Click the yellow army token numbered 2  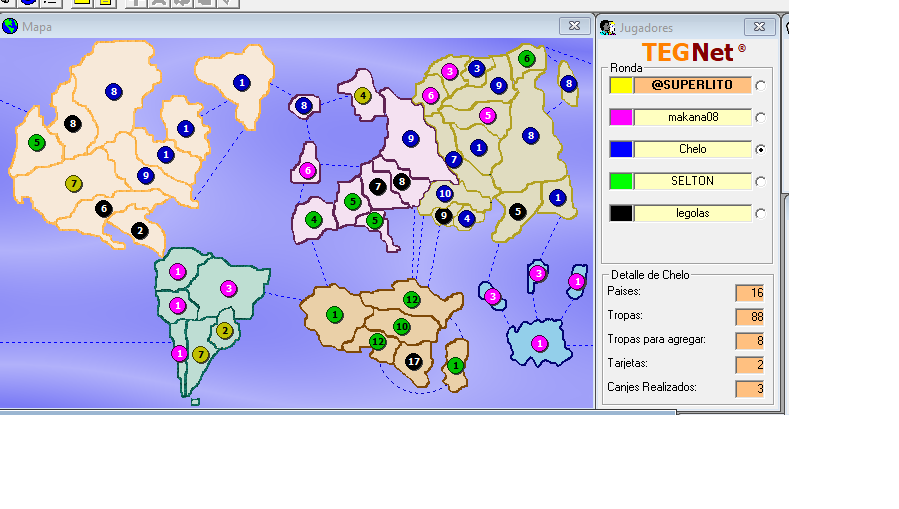coord(224,331)
